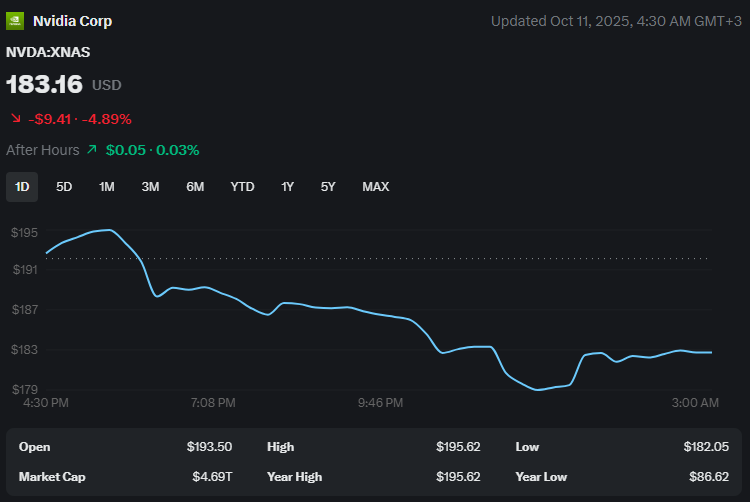
Task: Open the Nvidia Corp title link
Action: 73,21
